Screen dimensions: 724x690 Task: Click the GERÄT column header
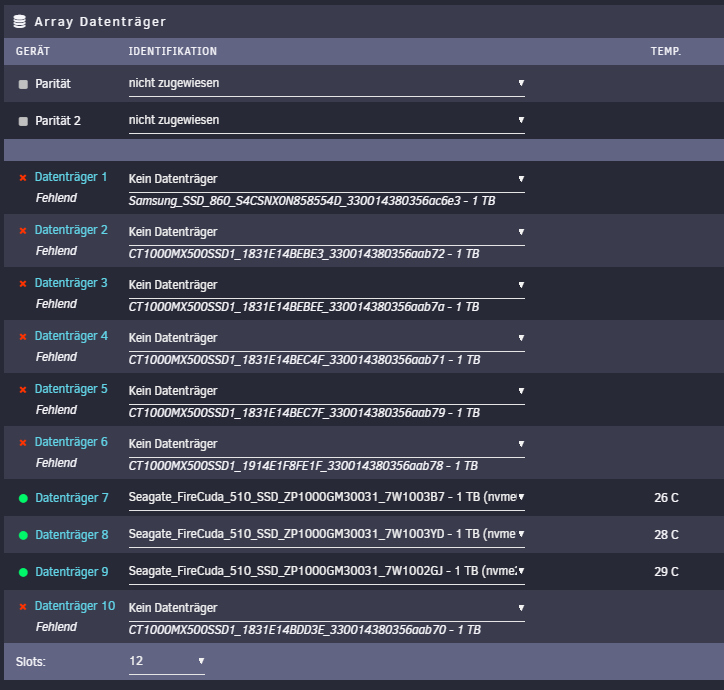pos(33,51)
